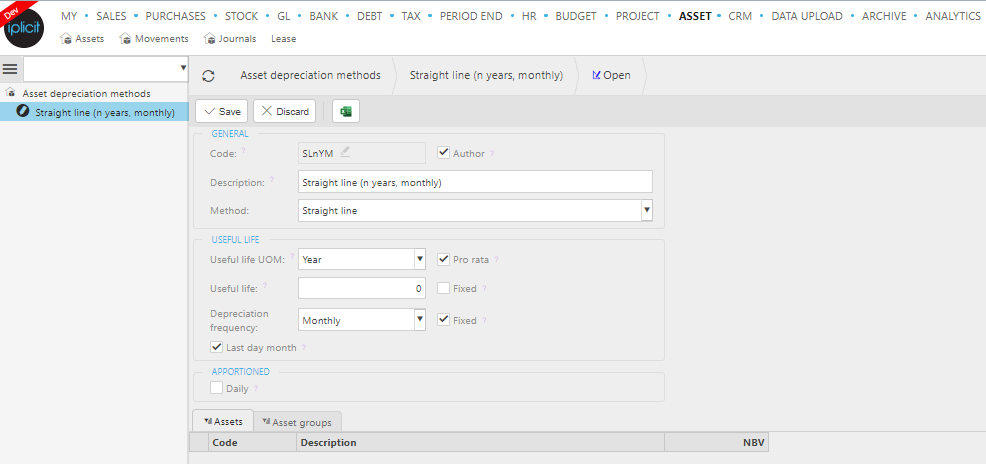This screenshot has height=464, width=986.
Task: Open the CRM menu
Action: click(x=740, y=16)
